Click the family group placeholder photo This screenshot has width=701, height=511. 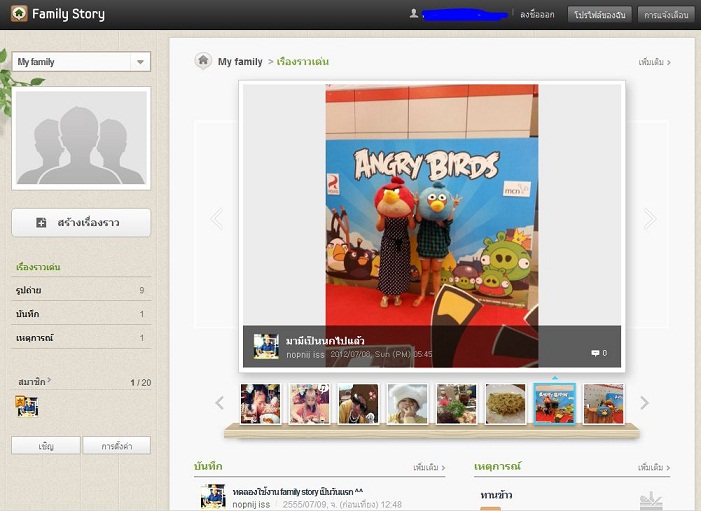[81, 138]
